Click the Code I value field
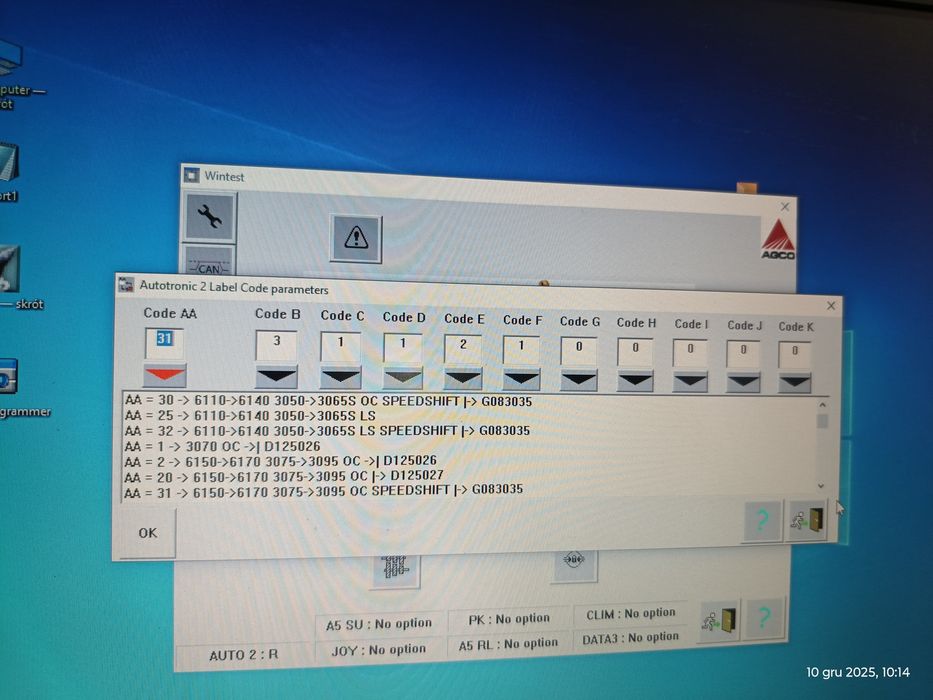This screenshot has width=933, height=700. 690,354
